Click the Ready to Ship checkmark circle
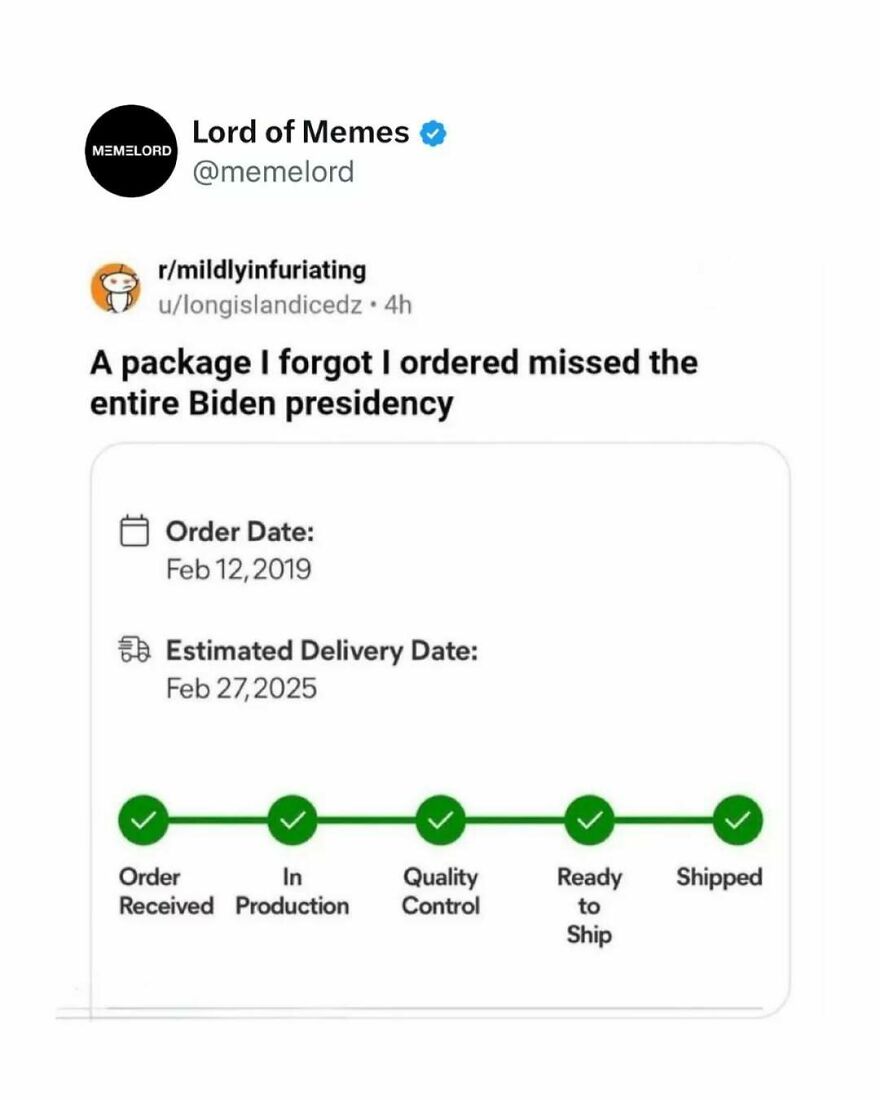 click(588, 819)
